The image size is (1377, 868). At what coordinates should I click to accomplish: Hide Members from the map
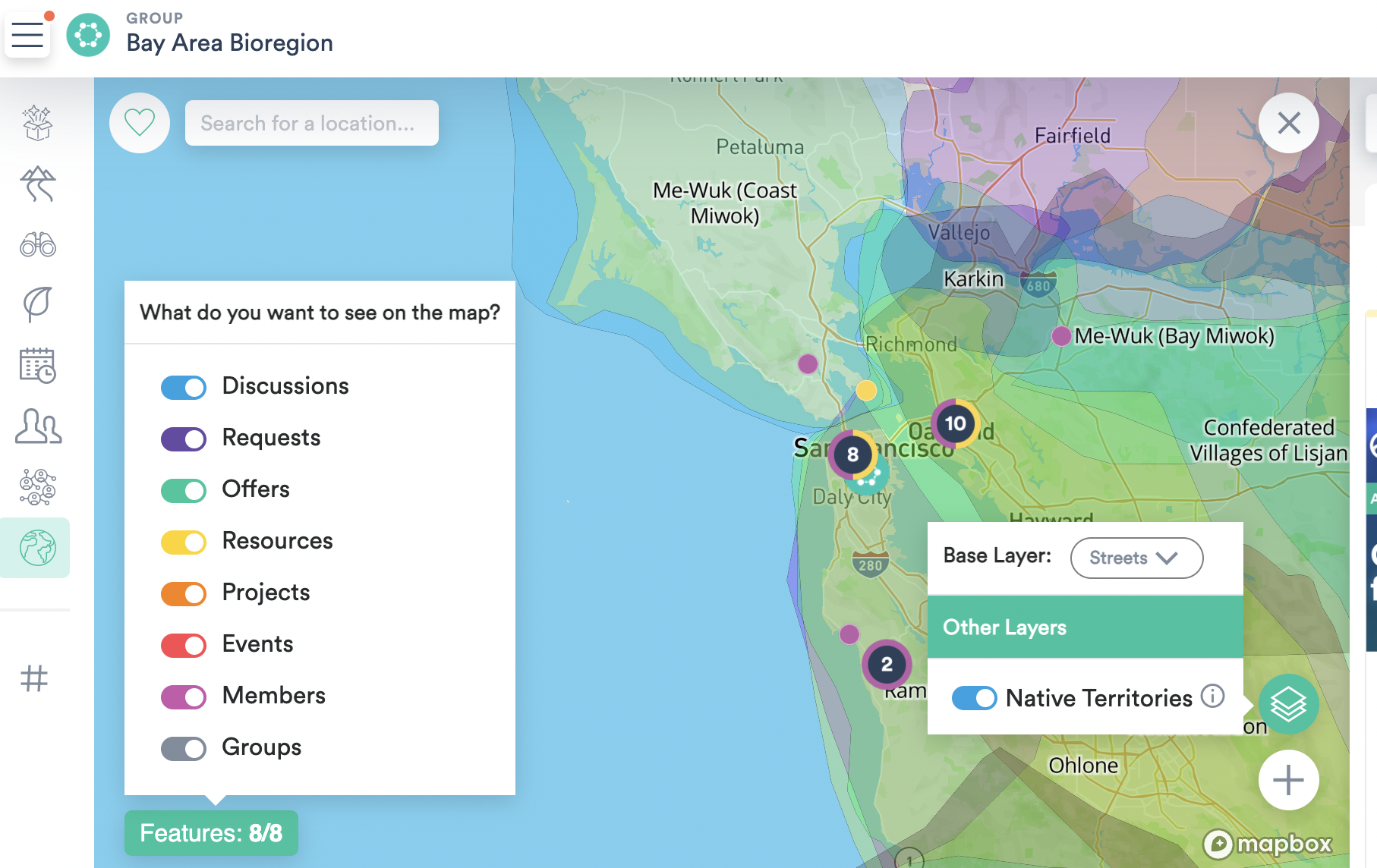click(184, 697)
